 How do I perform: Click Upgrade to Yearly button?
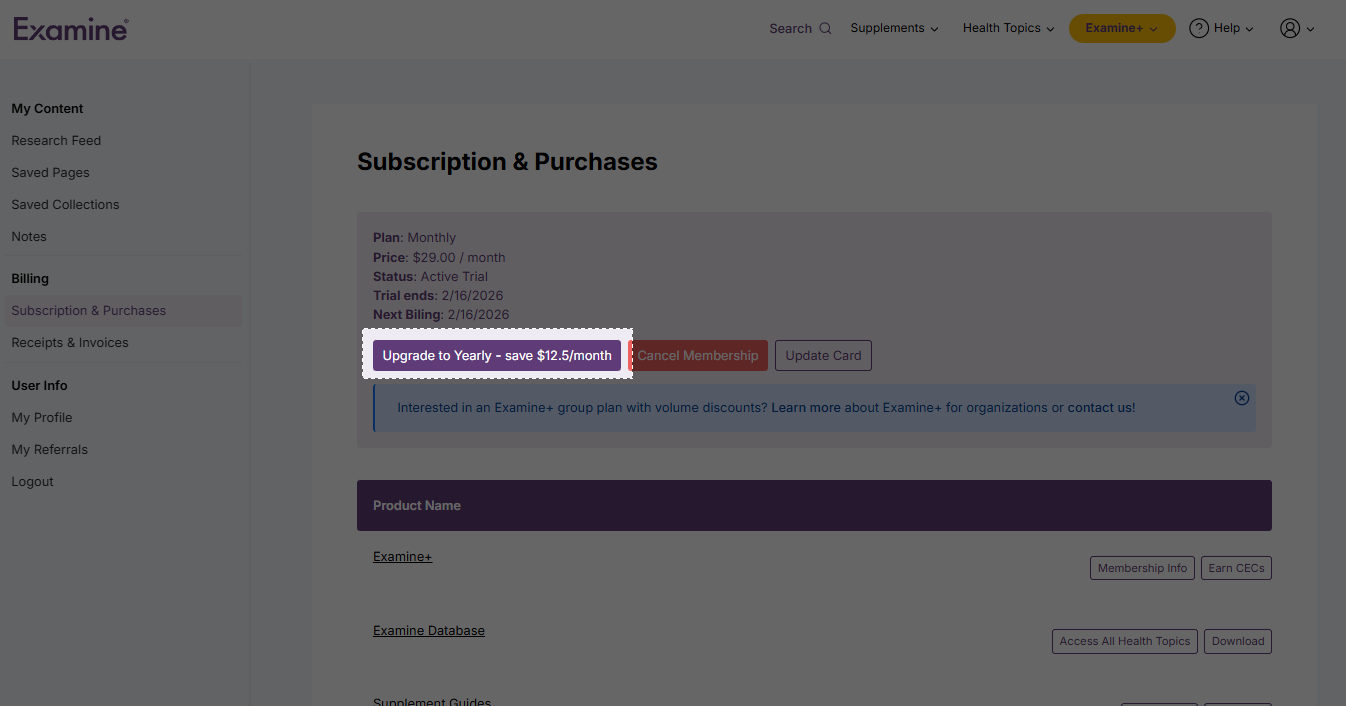pyautogui.click(x=497, y=355)
